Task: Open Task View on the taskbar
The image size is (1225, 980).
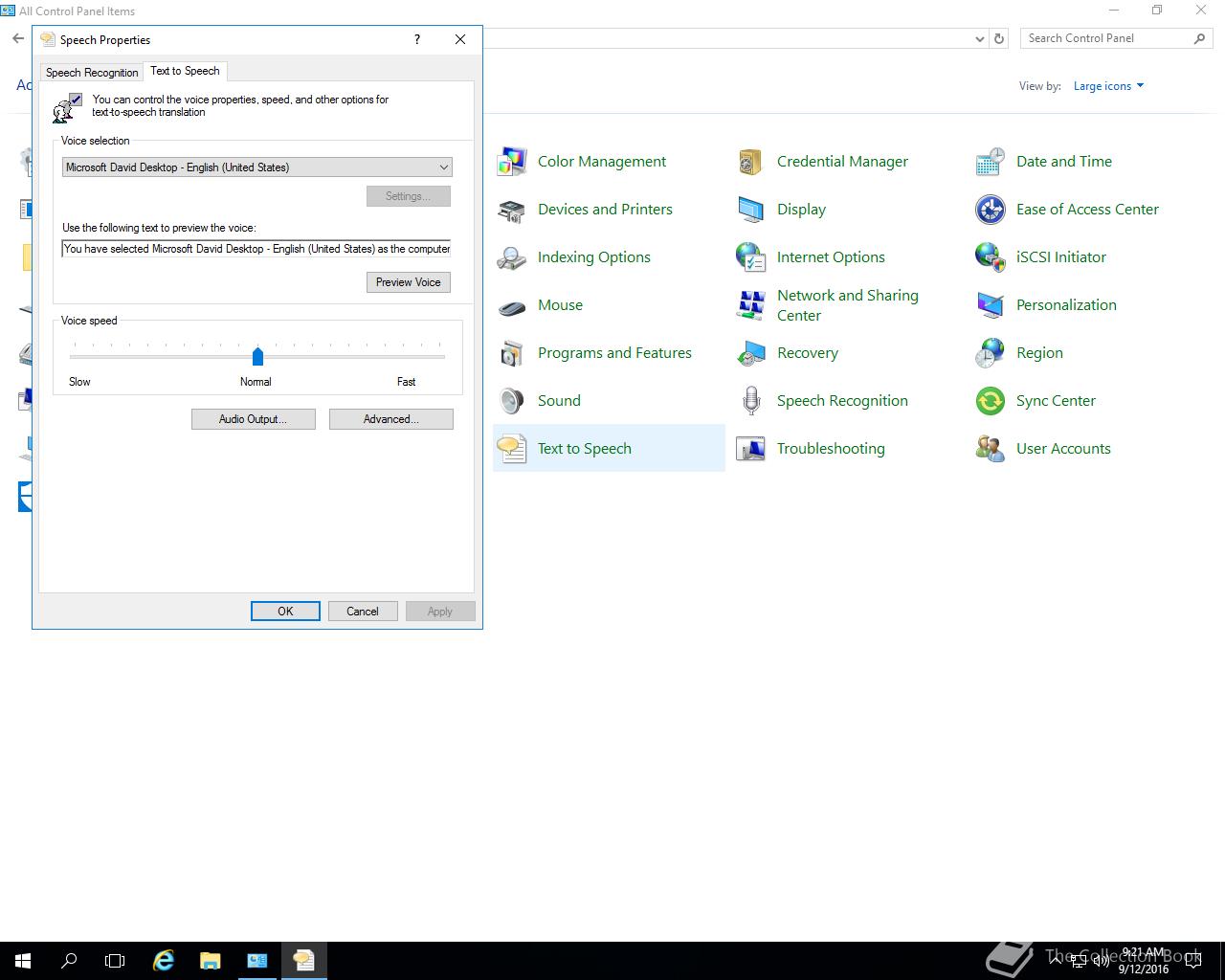Action: 115,960
